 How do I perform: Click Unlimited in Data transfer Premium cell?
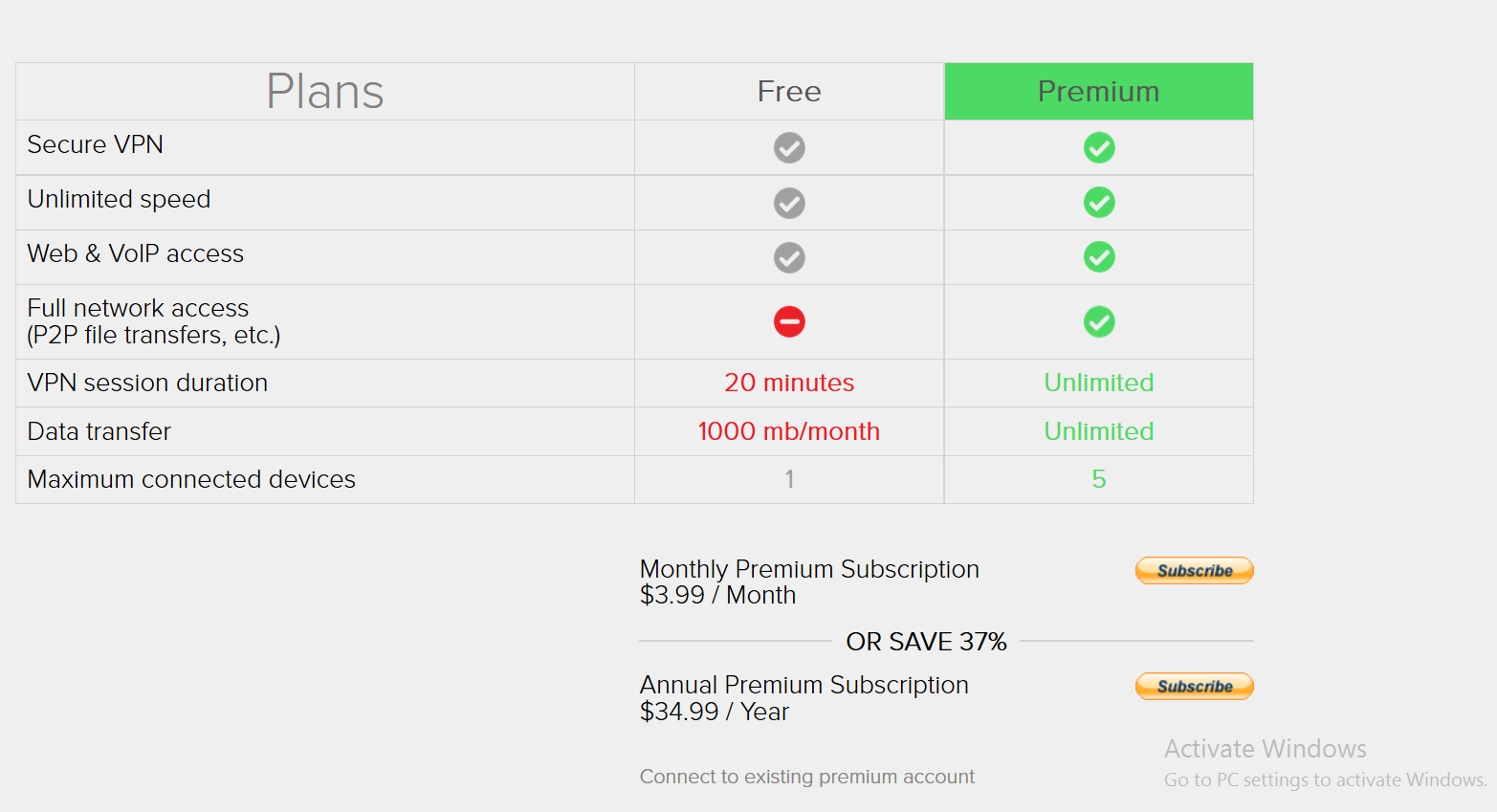pos(1099,431)
